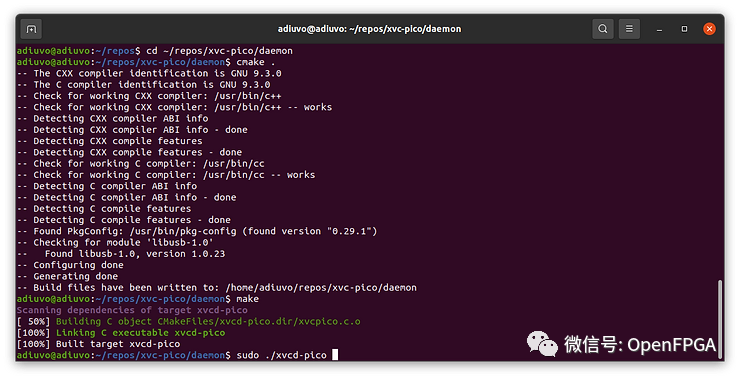Click the 'sudo ./xvcd-pico' command input
The height and width of the screenshot is (379, 740).
coord(282,355)
